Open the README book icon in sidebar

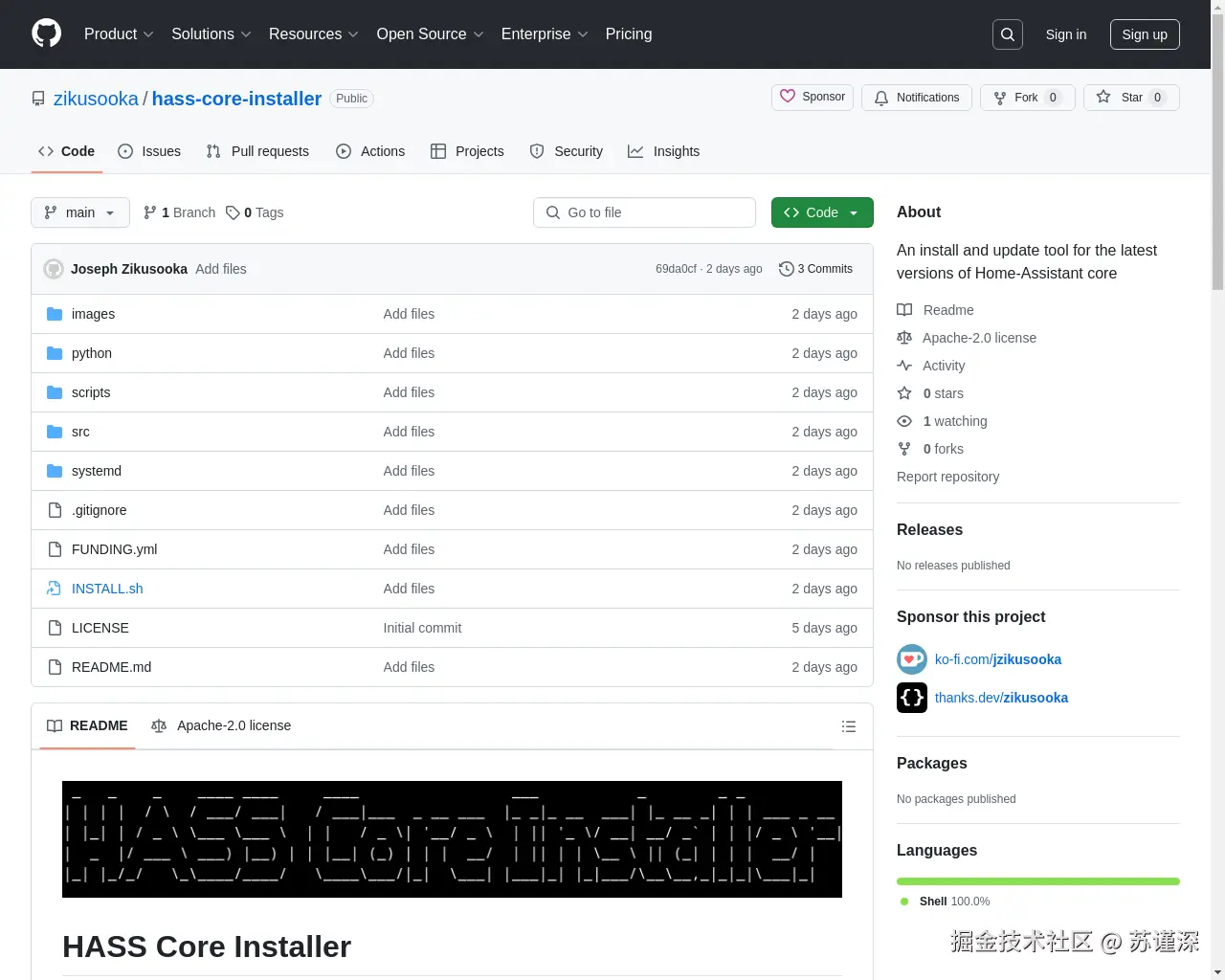[903, 309]
